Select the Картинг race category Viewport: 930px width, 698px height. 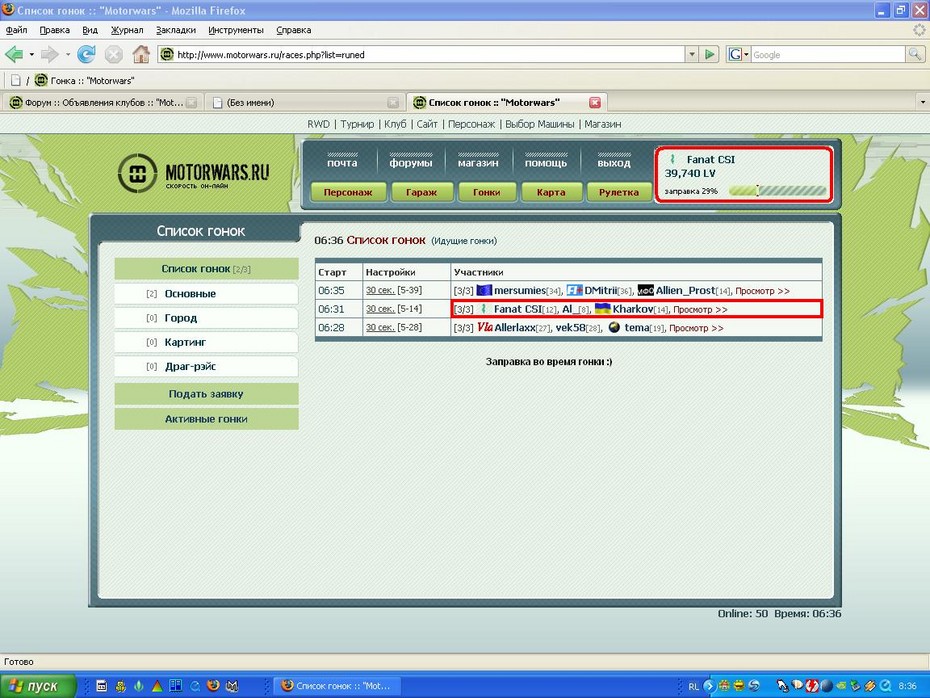(206, 342)
